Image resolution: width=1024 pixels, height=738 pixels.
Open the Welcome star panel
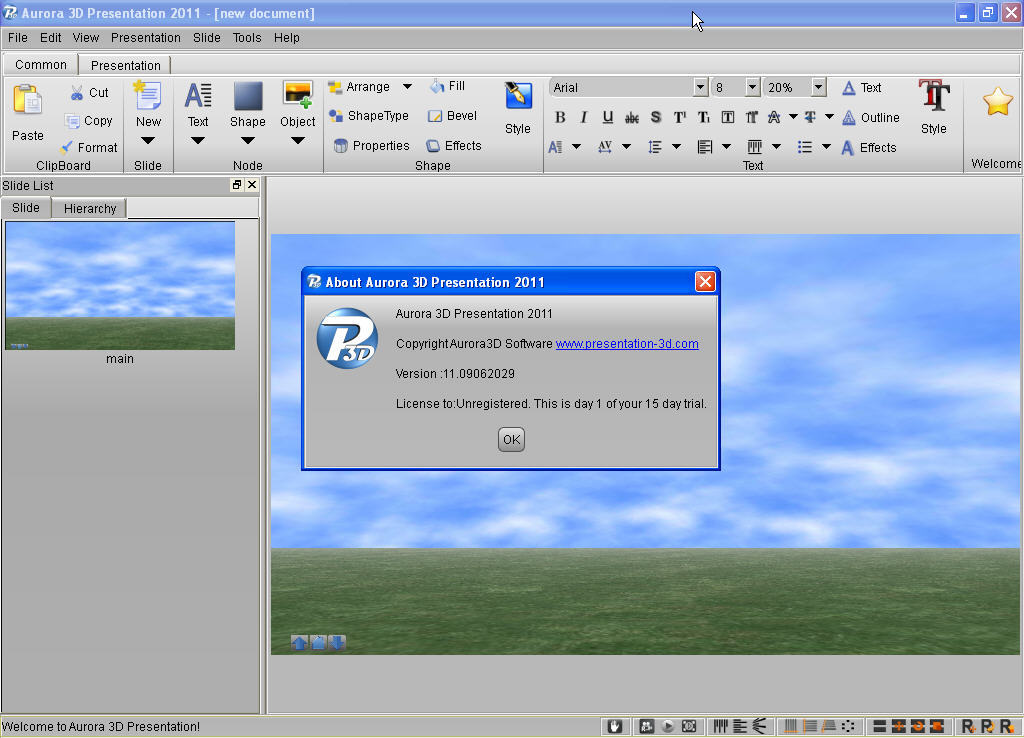tap(996, 100)
